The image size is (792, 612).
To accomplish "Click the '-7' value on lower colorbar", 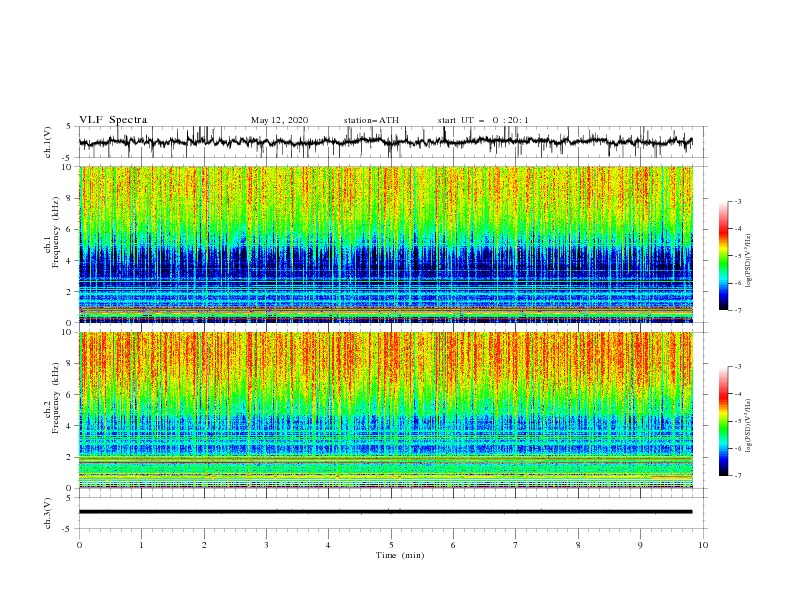I will pos(737,476).
